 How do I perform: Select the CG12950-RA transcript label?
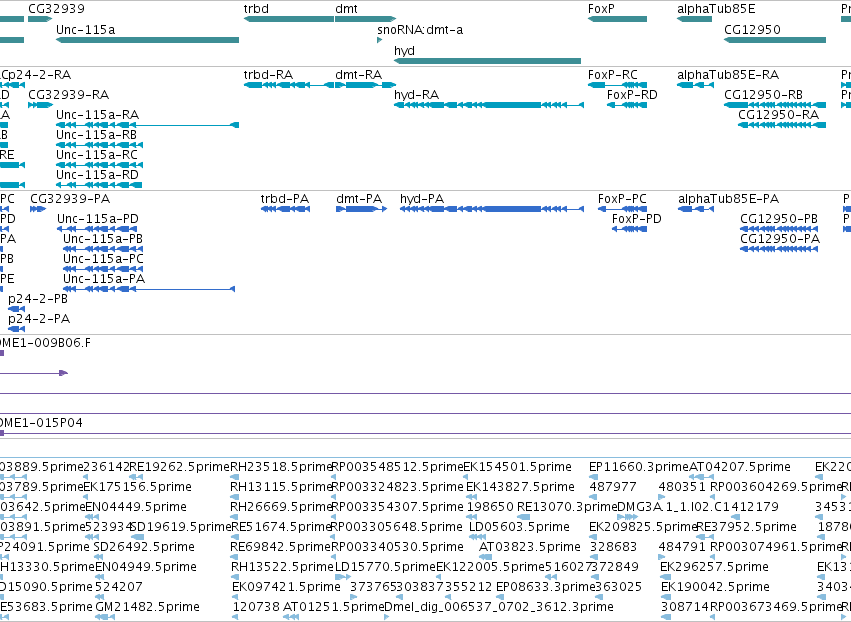coord(778,115)
